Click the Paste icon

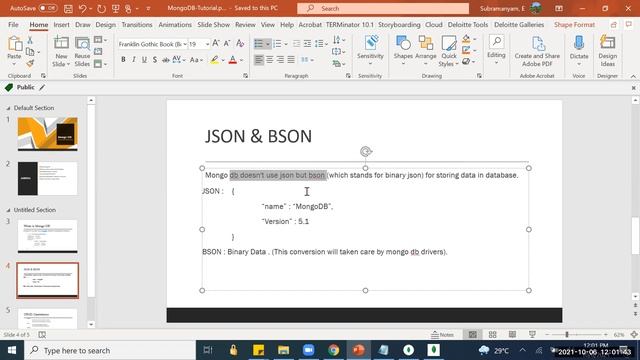click(14, 44)
